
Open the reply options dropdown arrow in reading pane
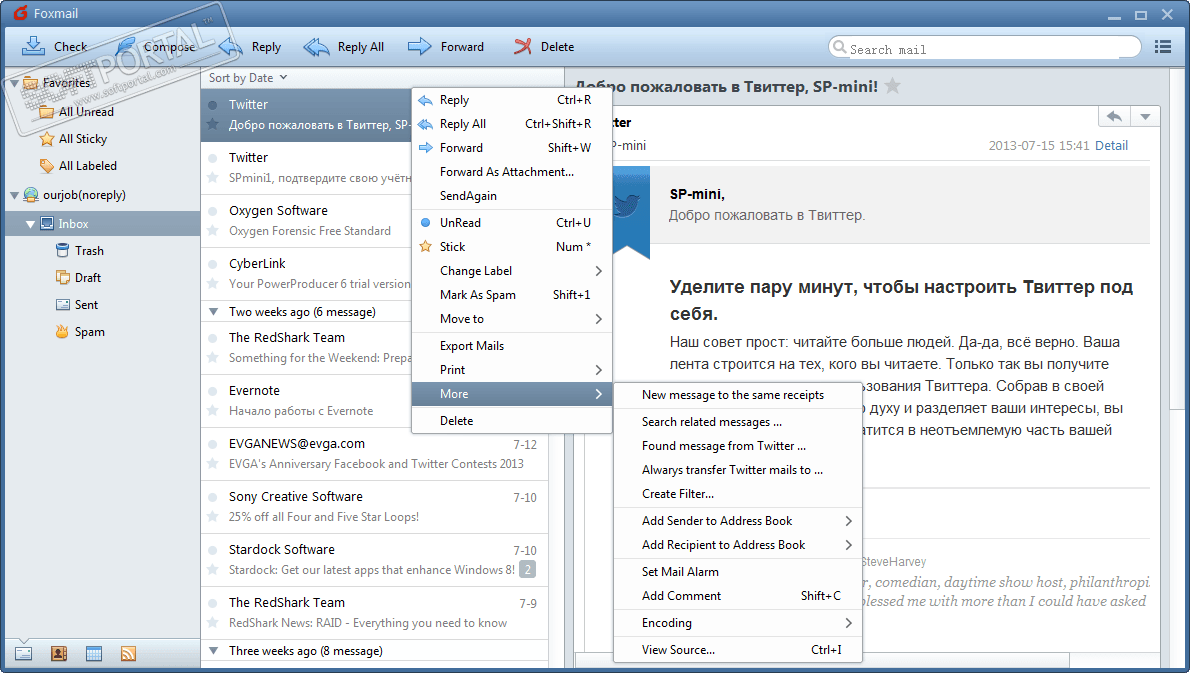pyautogui.click(x=1145, y=117)
